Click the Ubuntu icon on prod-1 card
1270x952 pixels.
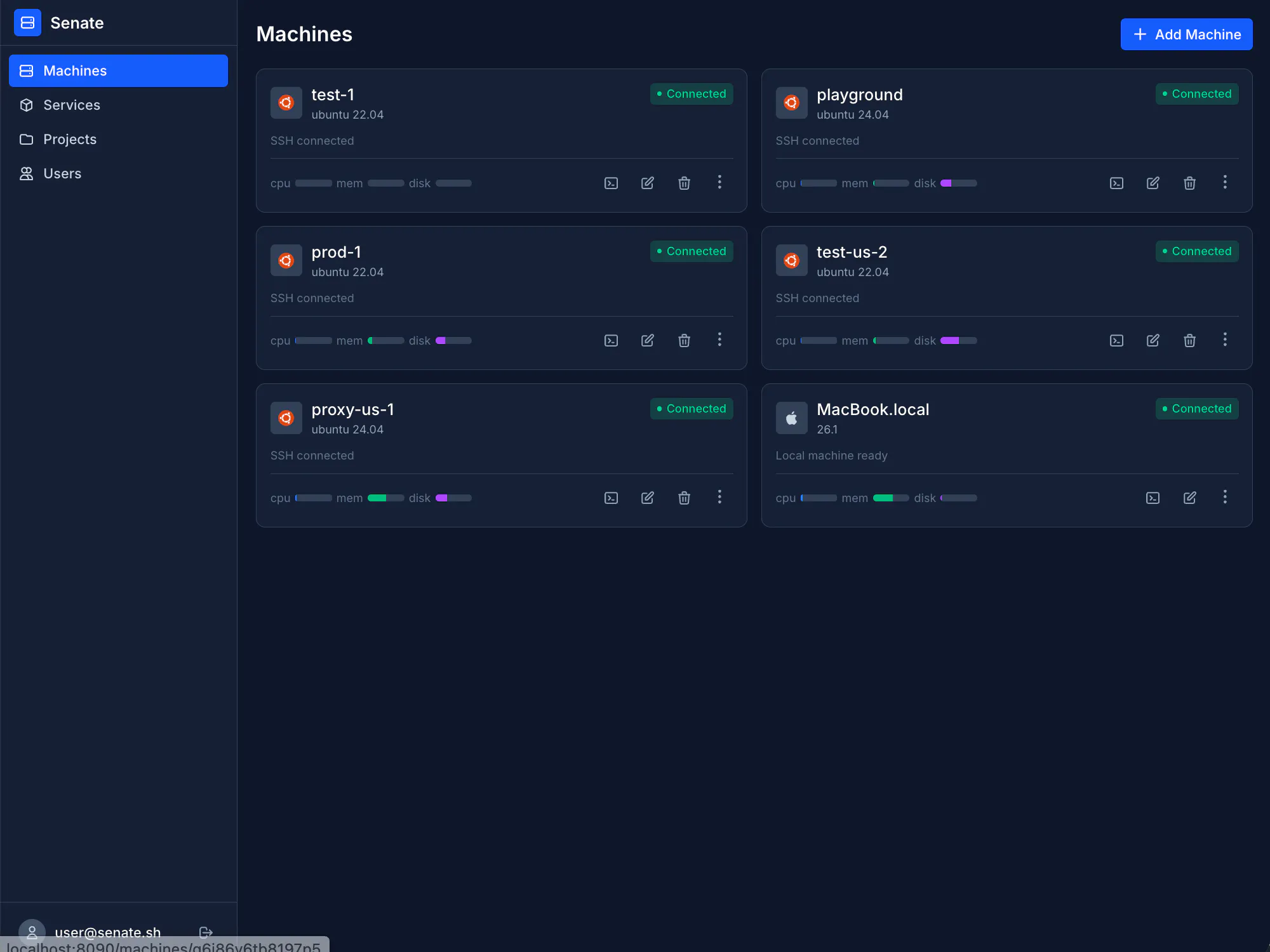[x=286, y=260]
